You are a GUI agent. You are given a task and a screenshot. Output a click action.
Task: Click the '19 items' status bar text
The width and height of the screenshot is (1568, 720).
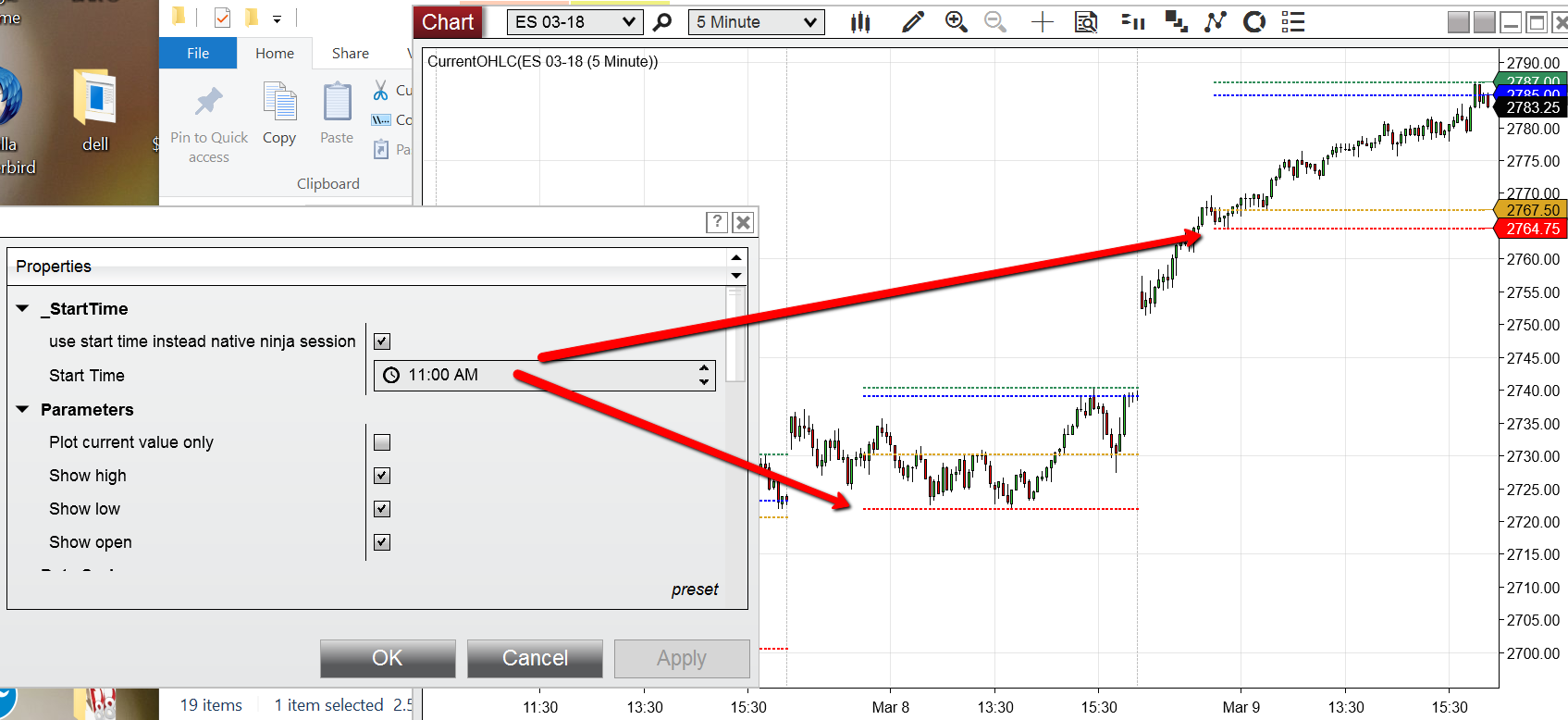tap(211, 705)
